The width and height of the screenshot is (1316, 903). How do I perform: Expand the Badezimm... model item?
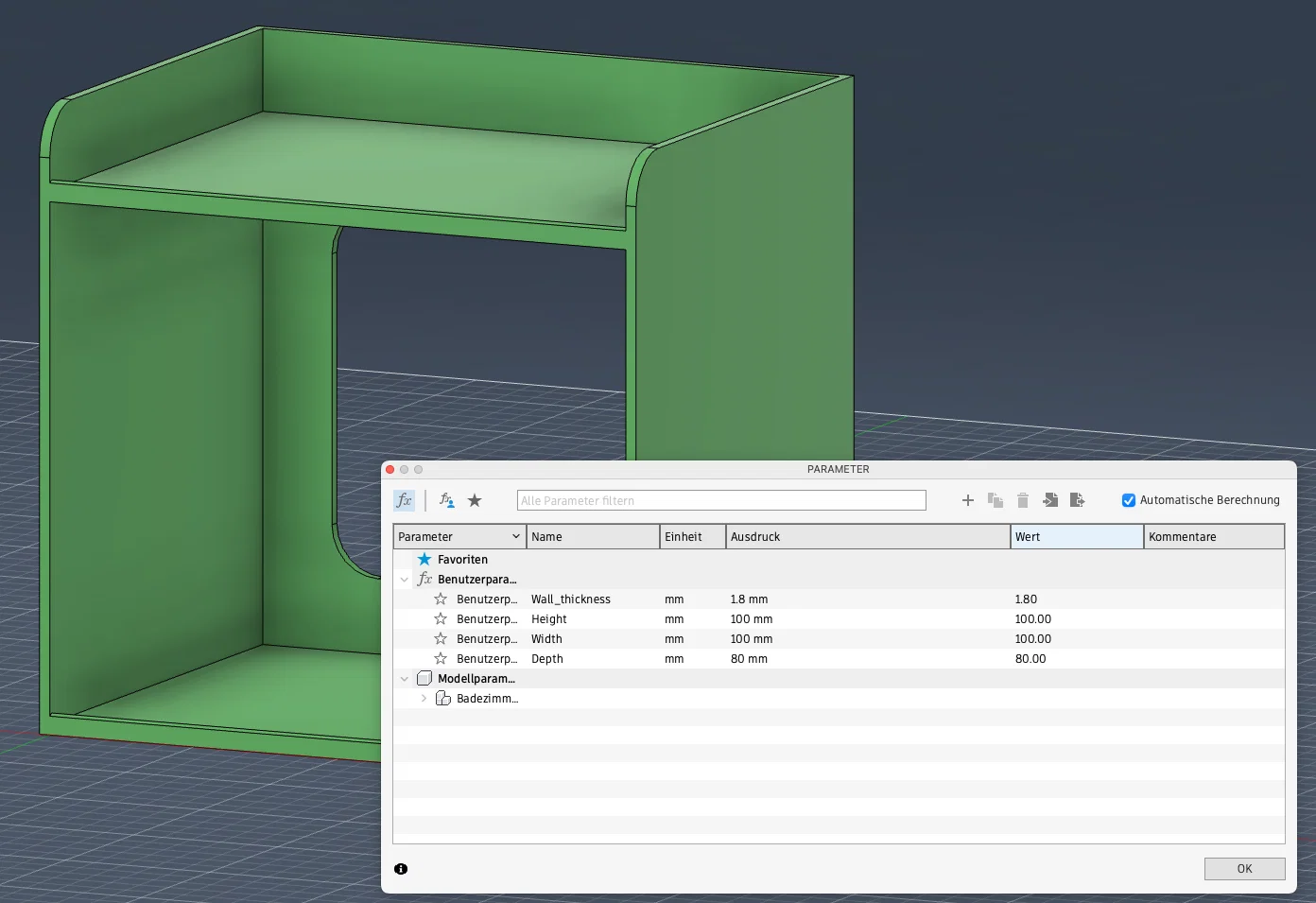point(424,699)
